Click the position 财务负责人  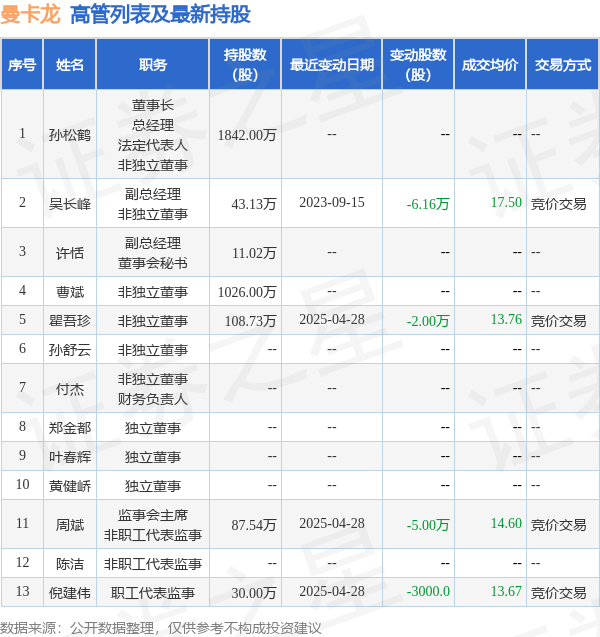[x=153, y=399]
